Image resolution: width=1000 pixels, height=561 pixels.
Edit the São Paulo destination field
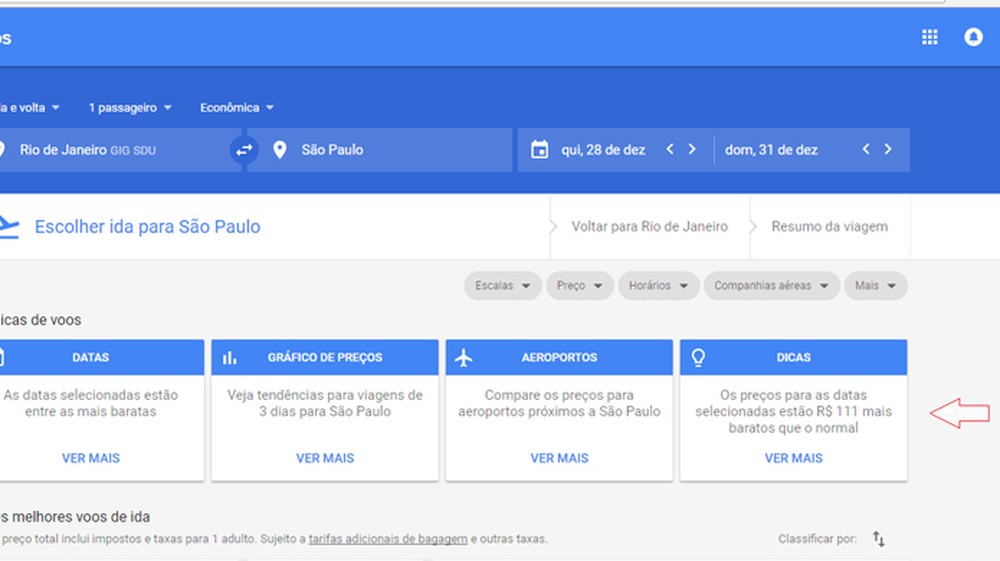tap(380, 150)
